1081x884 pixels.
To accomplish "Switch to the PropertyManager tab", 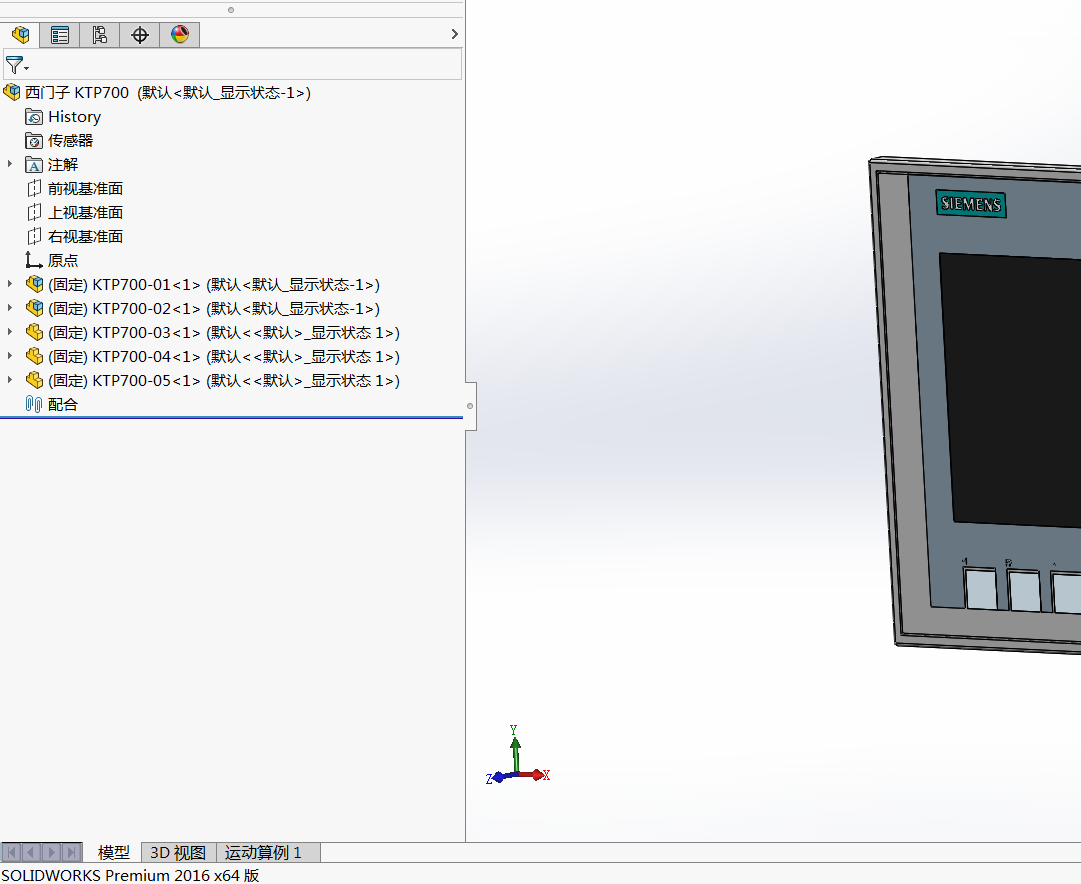I will (x=60, y=34).
